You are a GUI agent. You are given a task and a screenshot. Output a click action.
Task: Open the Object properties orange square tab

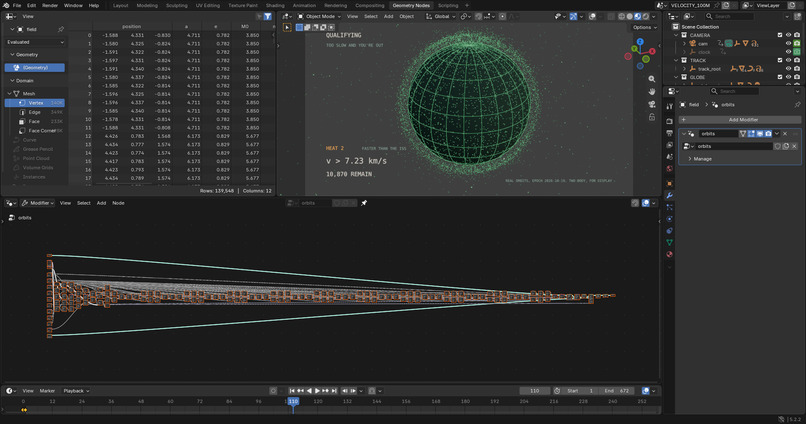pos(669,183)
